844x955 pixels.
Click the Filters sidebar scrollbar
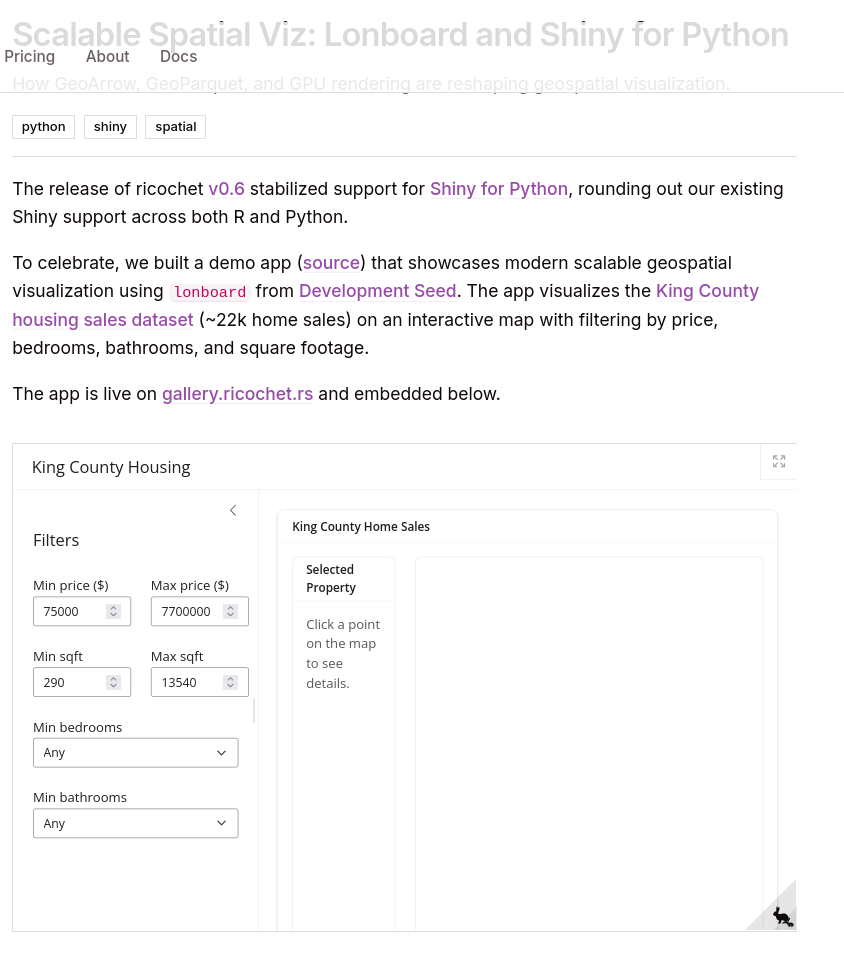click(254, 711)
